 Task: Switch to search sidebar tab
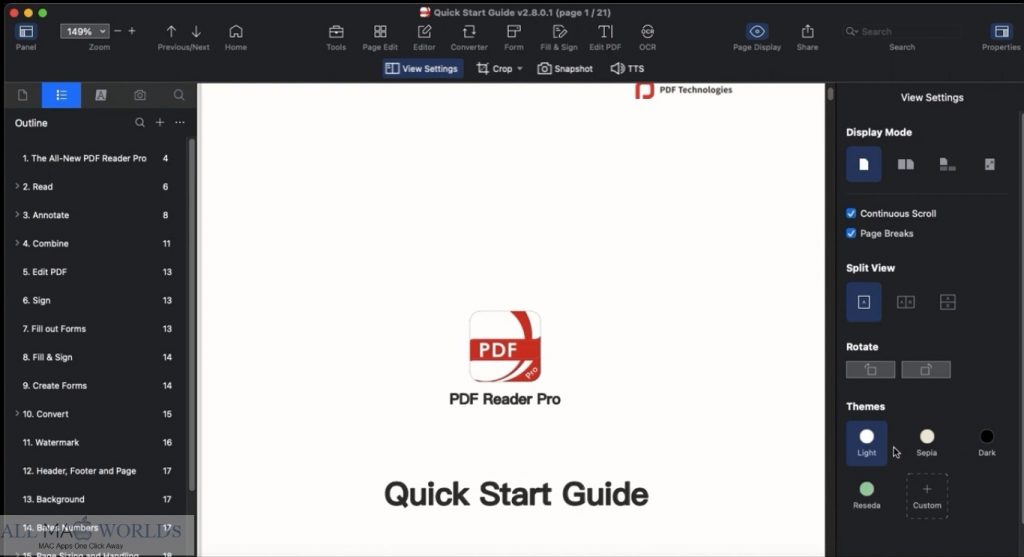178,95
